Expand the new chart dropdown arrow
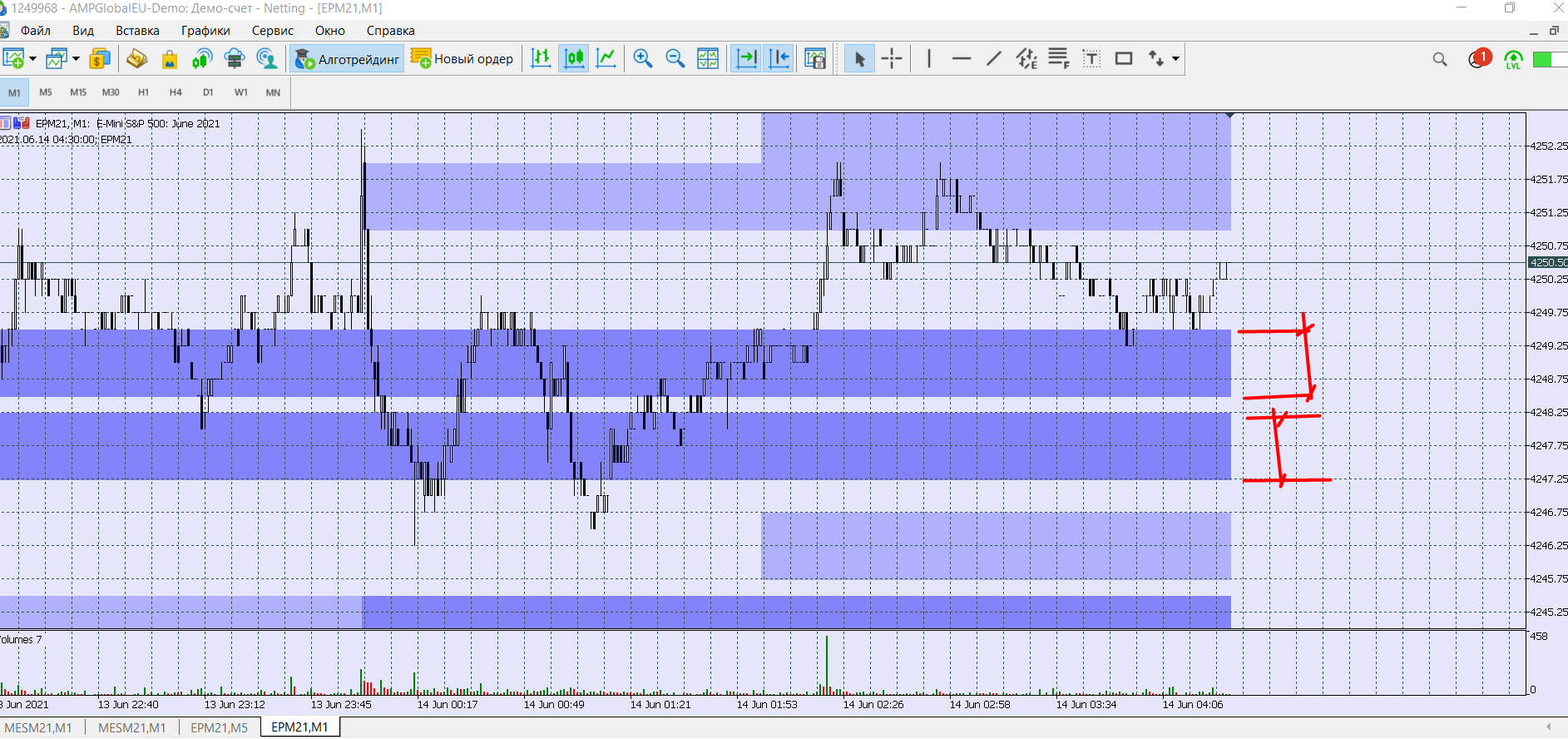The width and height of the screenshot is (1568, 739). click(32, 58)
